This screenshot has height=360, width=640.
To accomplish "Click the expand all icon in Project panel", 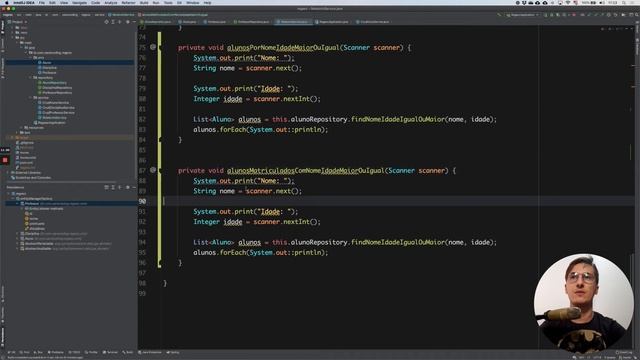I will point(113,22).
